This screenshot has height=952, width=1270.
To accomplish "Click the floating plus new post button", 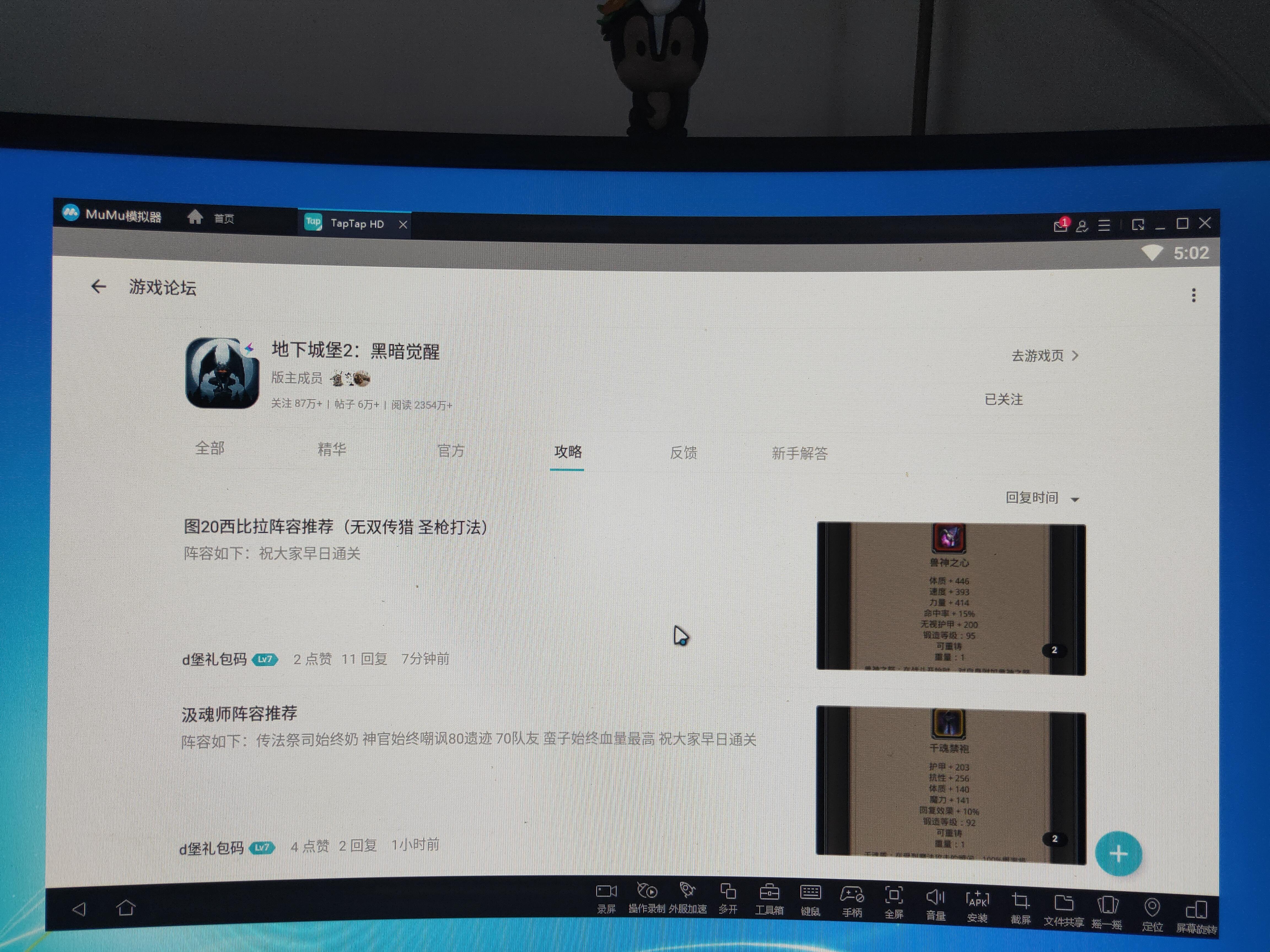I will pyautogui.click(x=1118, y=854).
